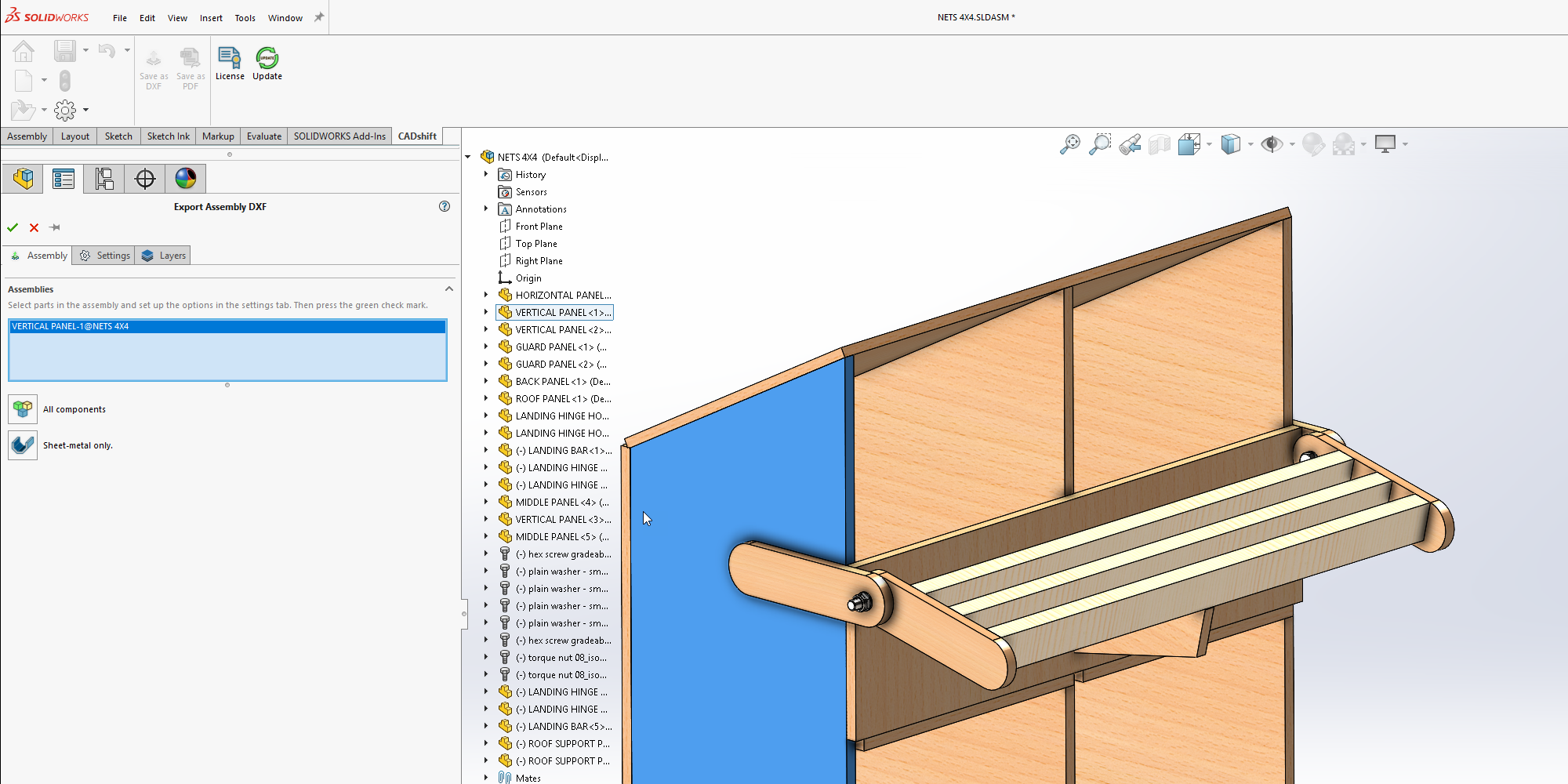Select VERTICAL PANEL-1@NETS 4X4 list entry
1568x784 pixels.
coord(71,326)
